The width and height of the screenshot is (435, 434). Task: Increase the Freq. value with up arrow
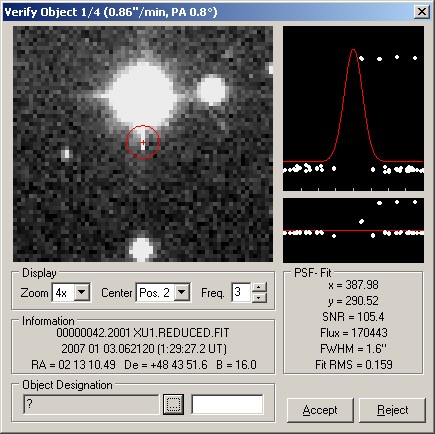pos(259,287)
